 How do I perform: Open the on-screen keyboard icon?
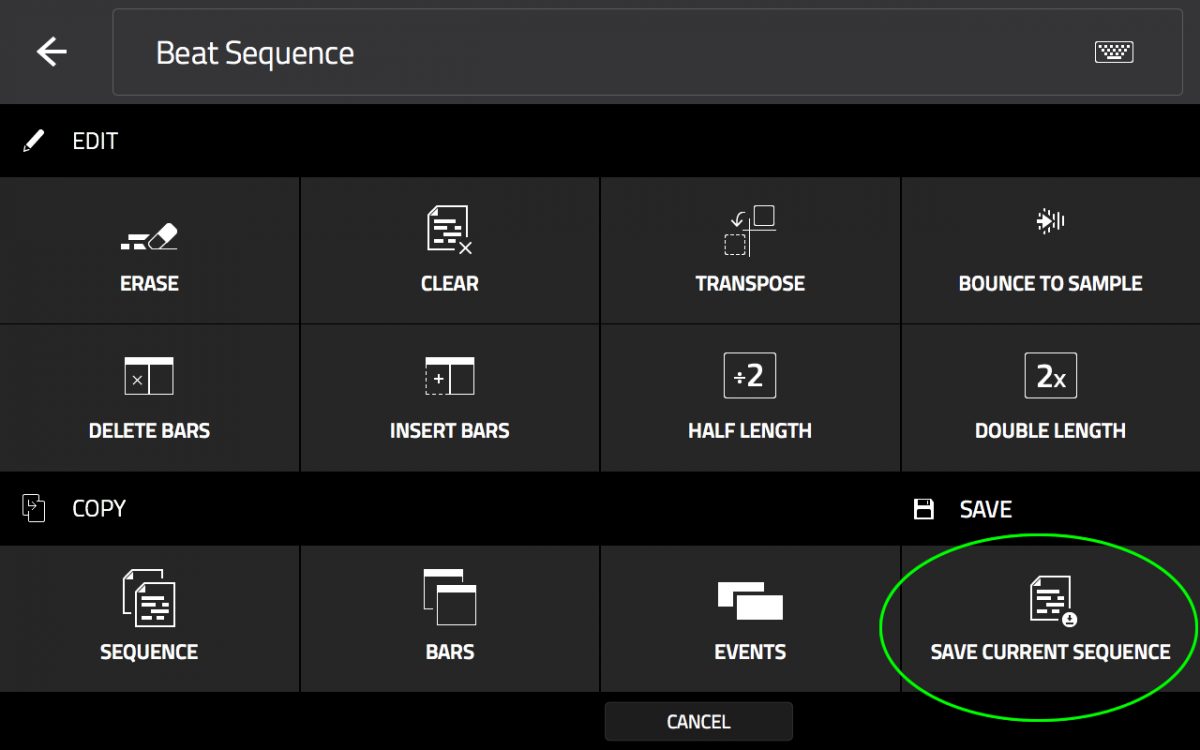pos(1113,52)
